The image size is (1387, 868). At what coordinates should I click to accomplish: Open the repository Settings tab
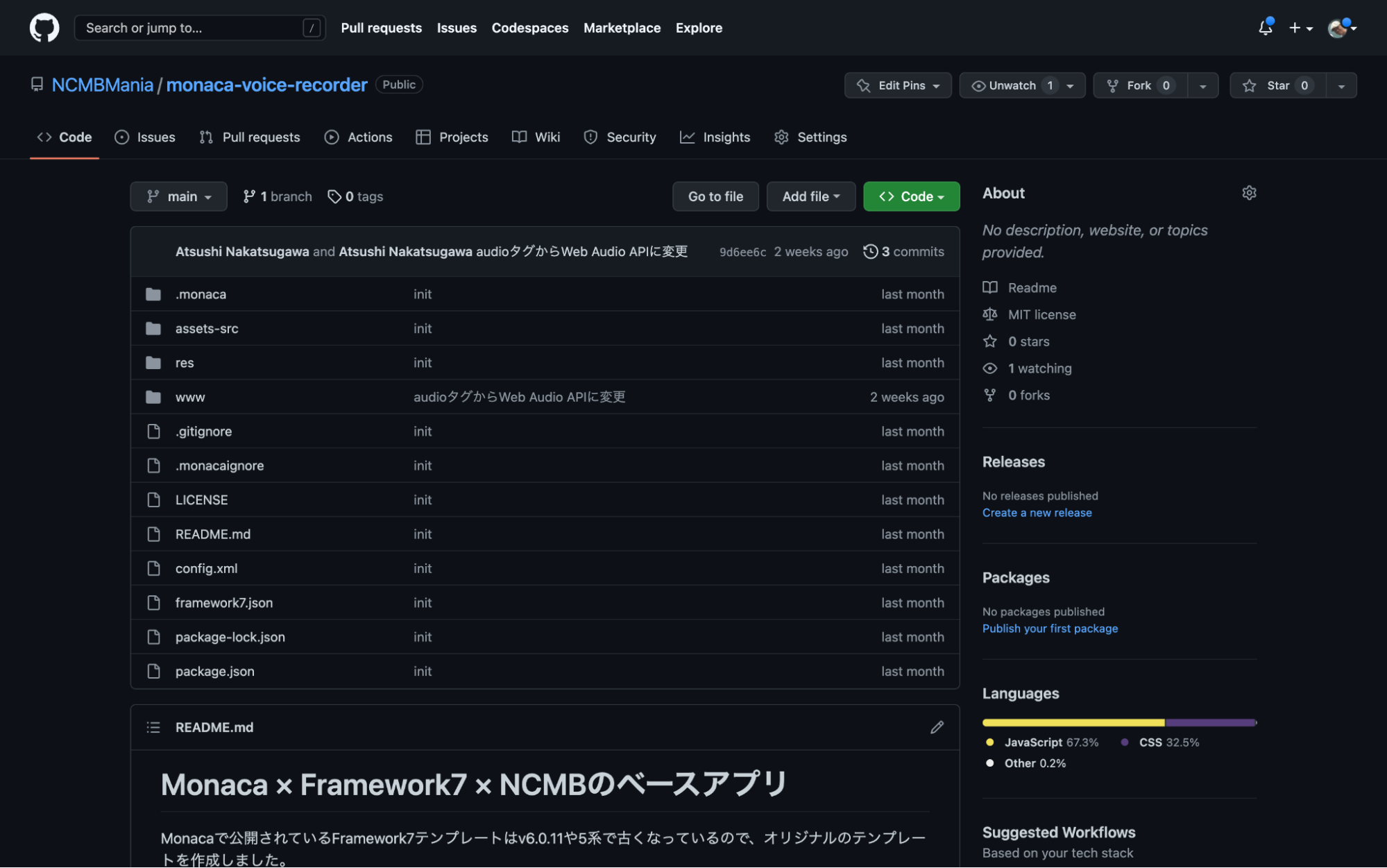tap(810, 137)
